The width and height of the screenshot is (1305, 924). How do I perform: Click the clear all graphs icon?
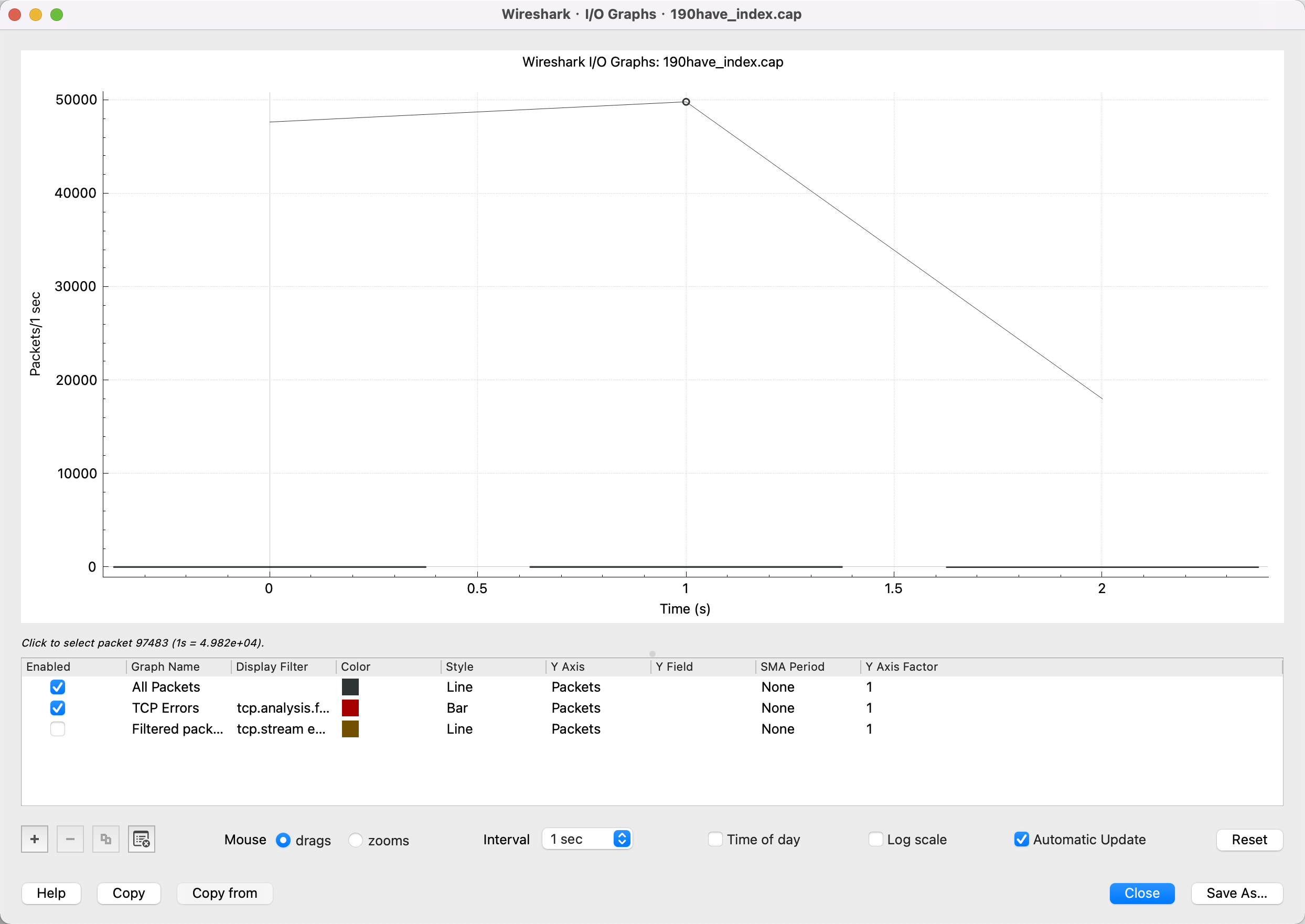[x=141, y=839]
